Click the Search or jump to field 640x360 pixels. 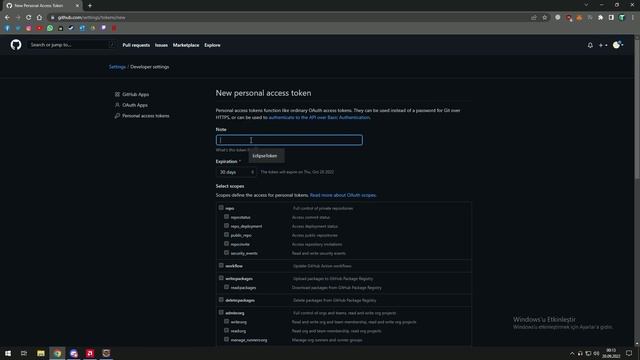click(x=71, y=45)
